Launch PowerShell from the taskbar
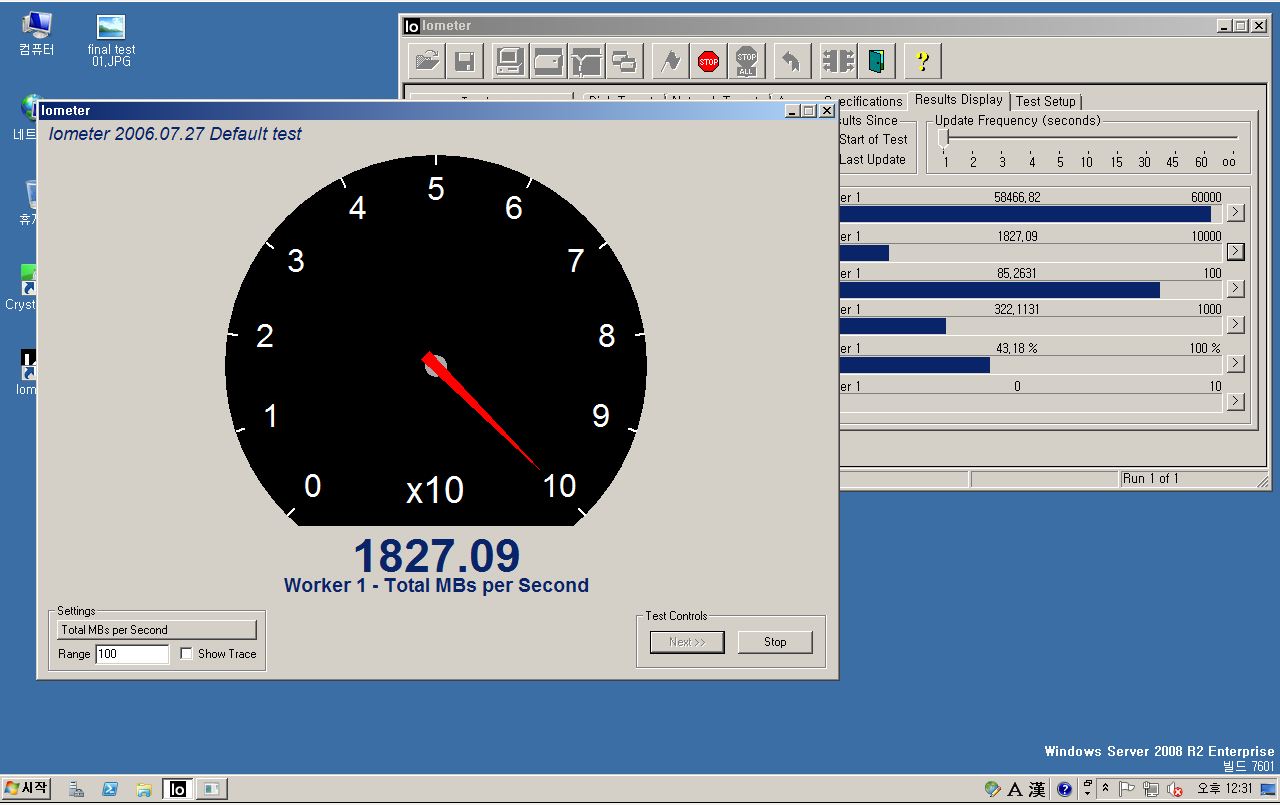The width and height of the screenshot is (1280, 805). click(110, 789)
